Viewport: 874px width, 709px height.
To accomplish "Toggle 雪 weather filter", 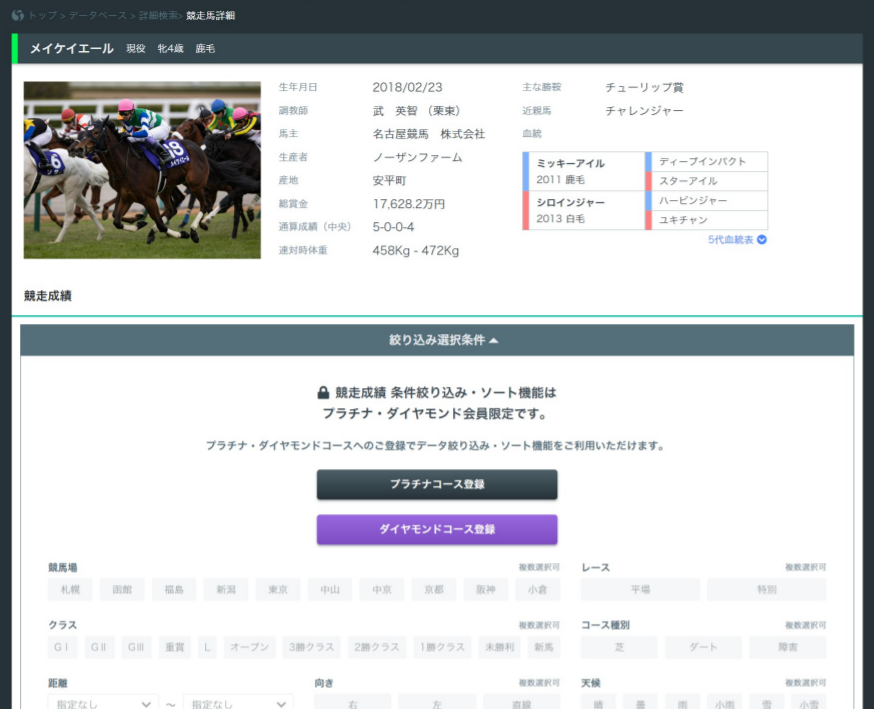I will [x=767, y=702].
